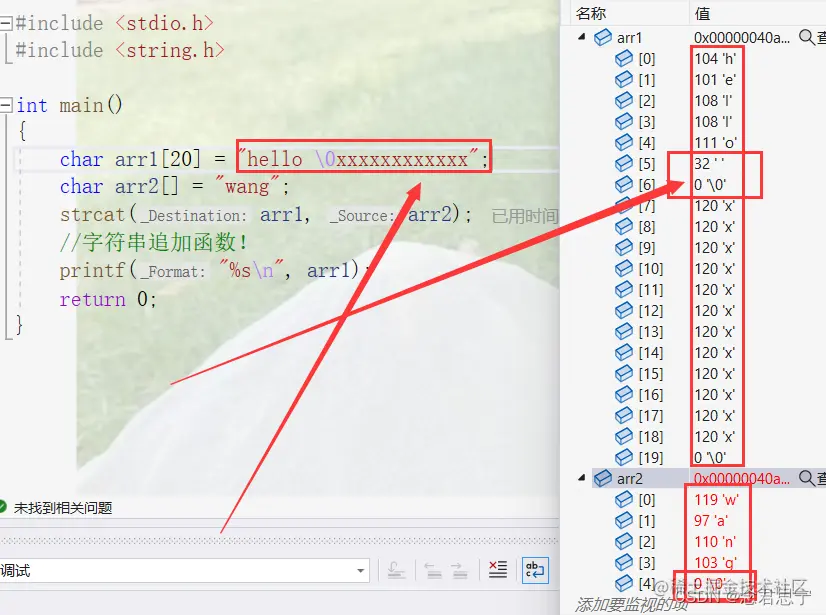
Task: Click the cube icon of arr1 element [8]
Action: pos(624,226)
